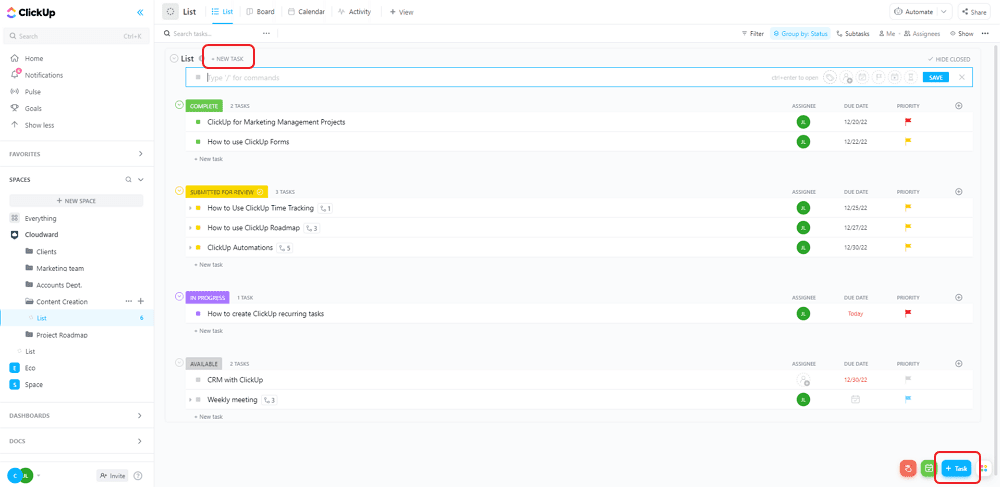Add a new View tab

[402, 11]
